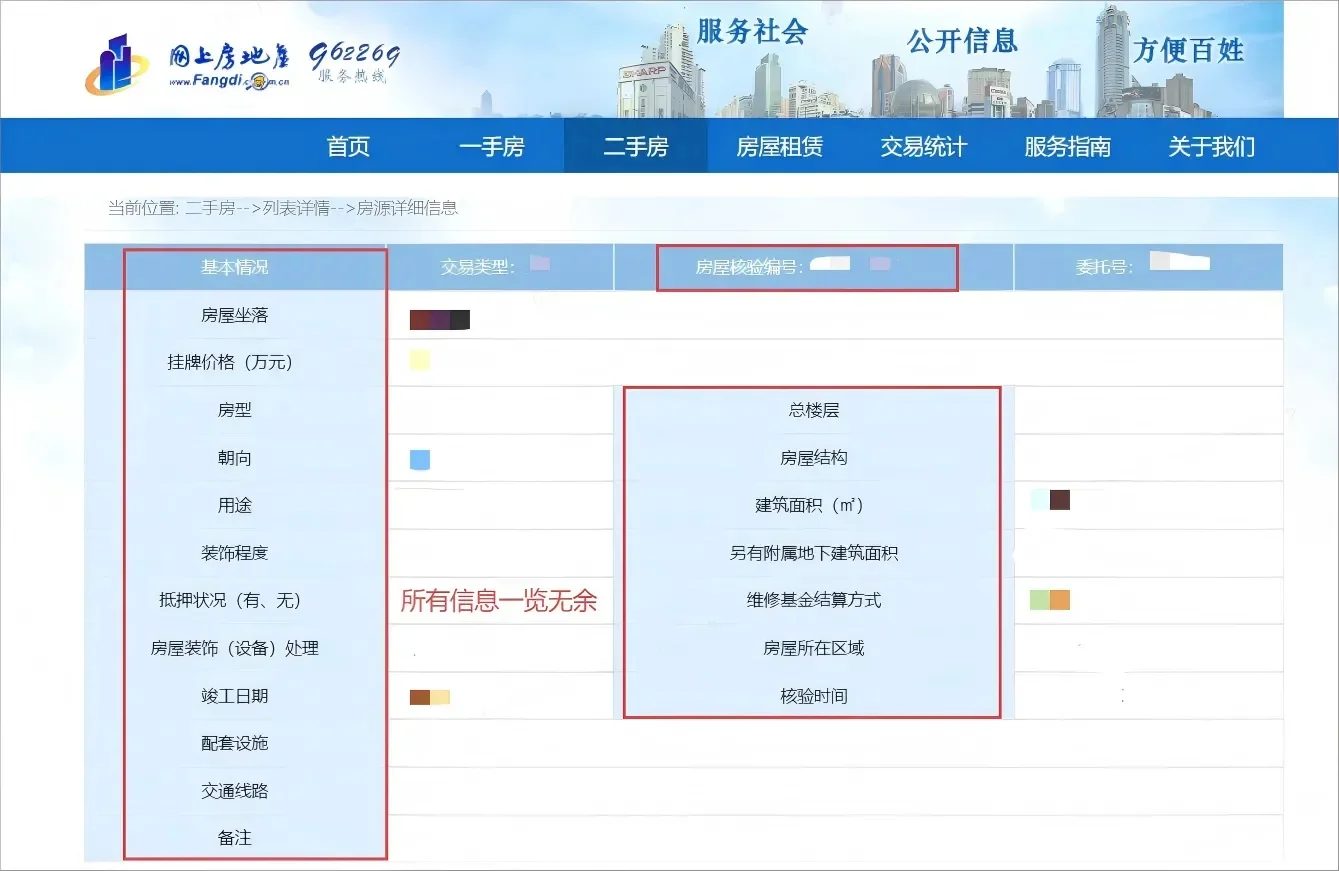The width and height of the screenshot is (1339, 871).
Task: Click the 房屋结构 field label
Action: coord(813,458)
